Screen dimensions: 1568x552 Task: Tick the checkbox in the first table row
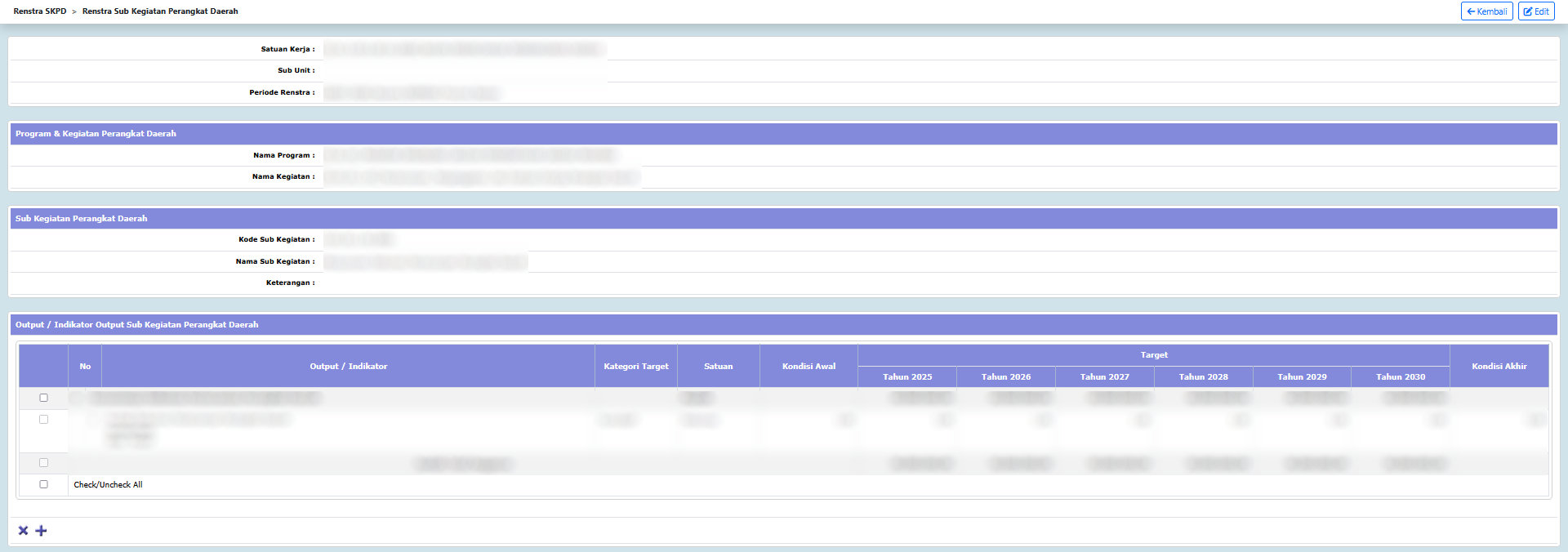pos(44,398)
